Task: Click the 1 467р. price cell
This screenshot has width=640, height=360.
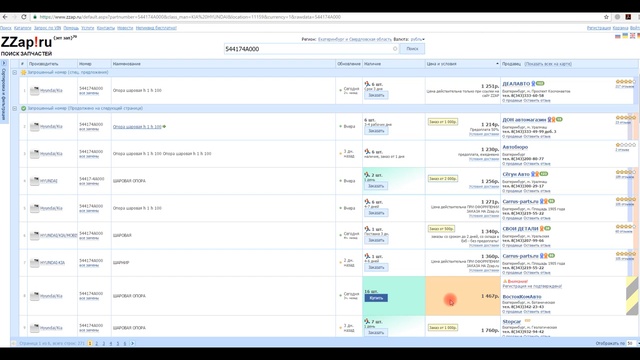Action: (463, 296)
